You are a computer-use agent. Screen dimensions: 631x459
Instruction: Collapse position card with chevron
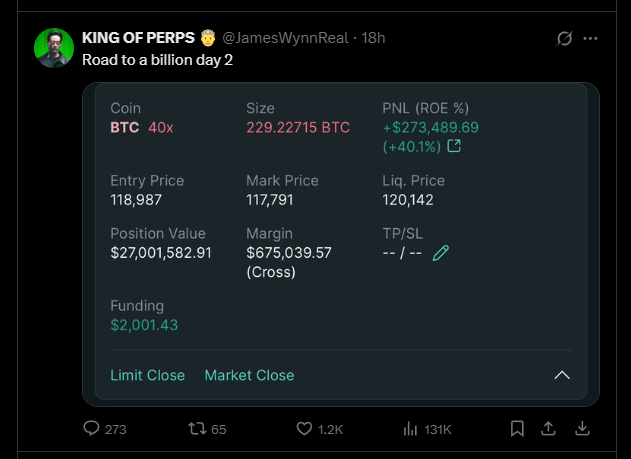[x=562, y=375]
